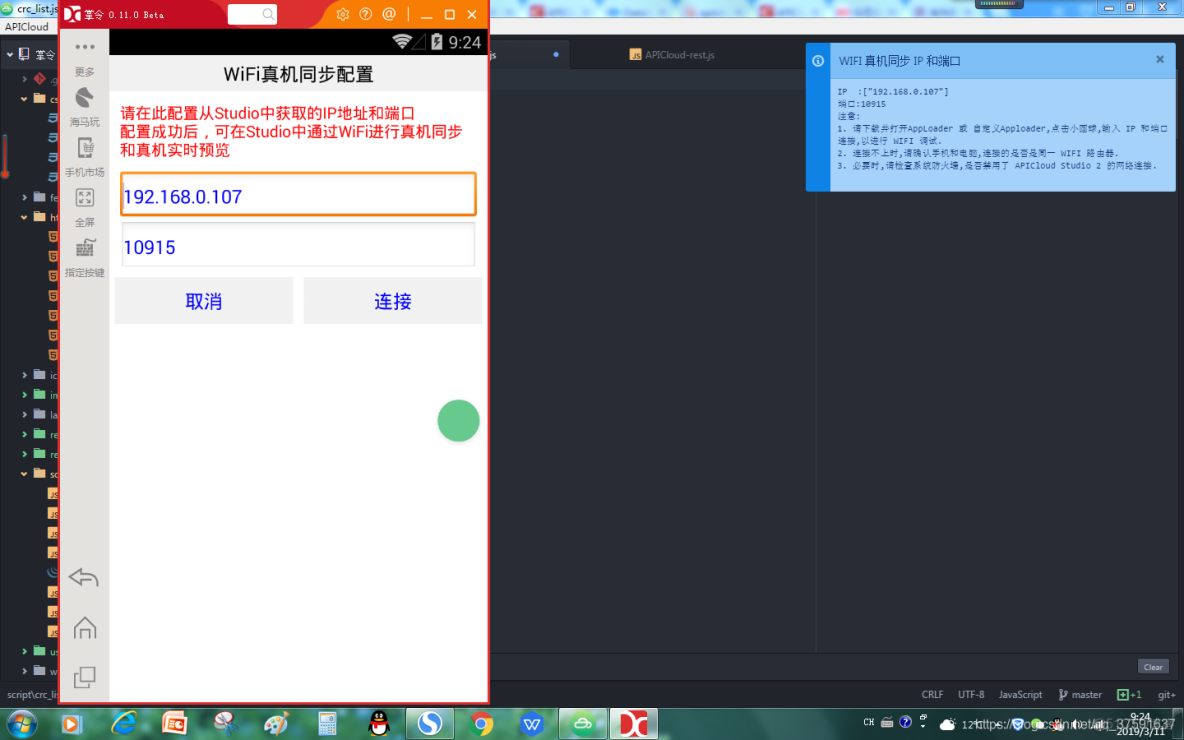Click the Home icon in emulator sidebar
Screen dimensions: 1184x740
pos(84,627)
